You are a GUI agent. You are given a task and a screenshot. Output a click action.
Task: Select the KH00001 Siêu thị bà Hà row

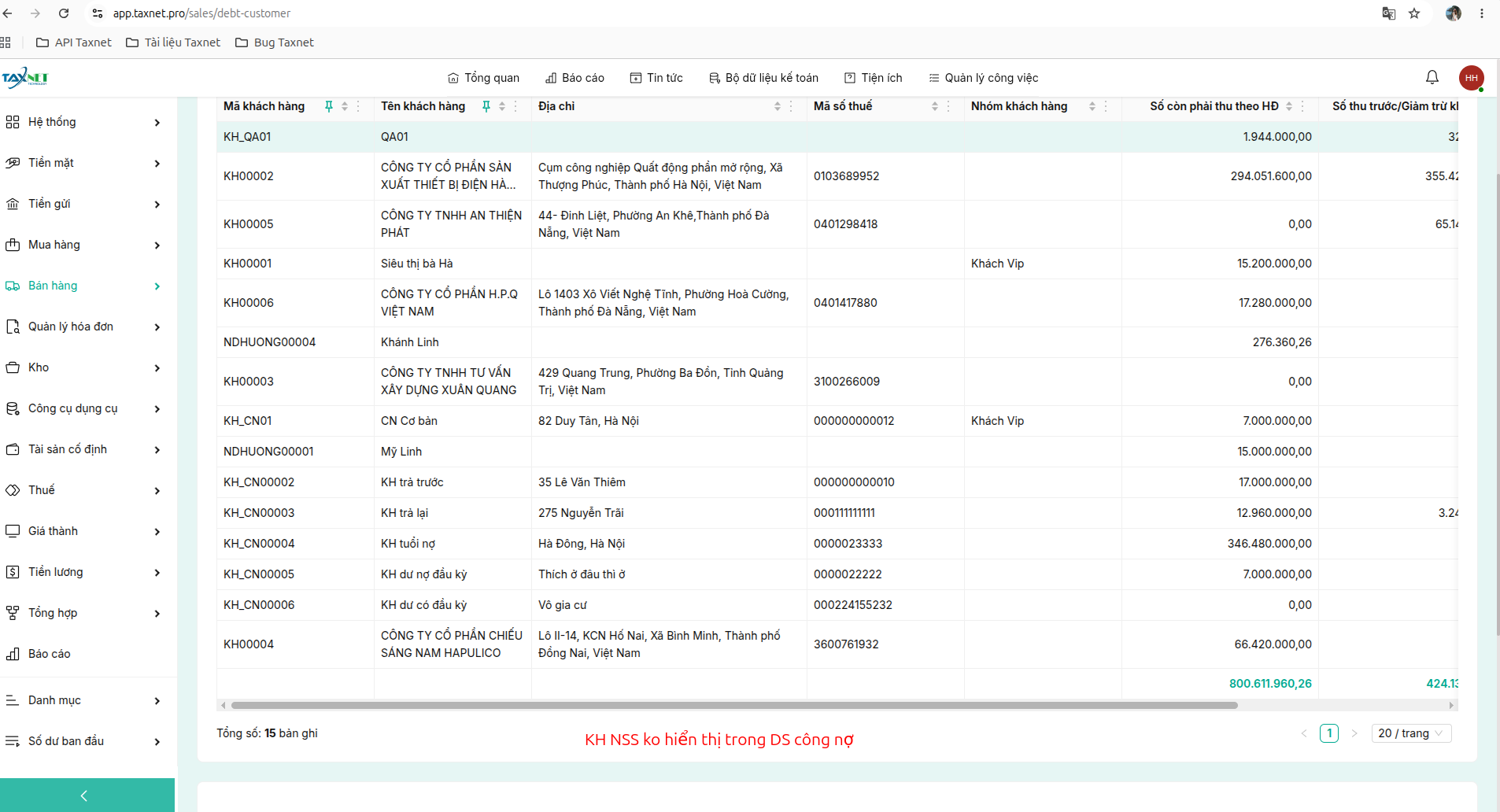pos(837,264)
